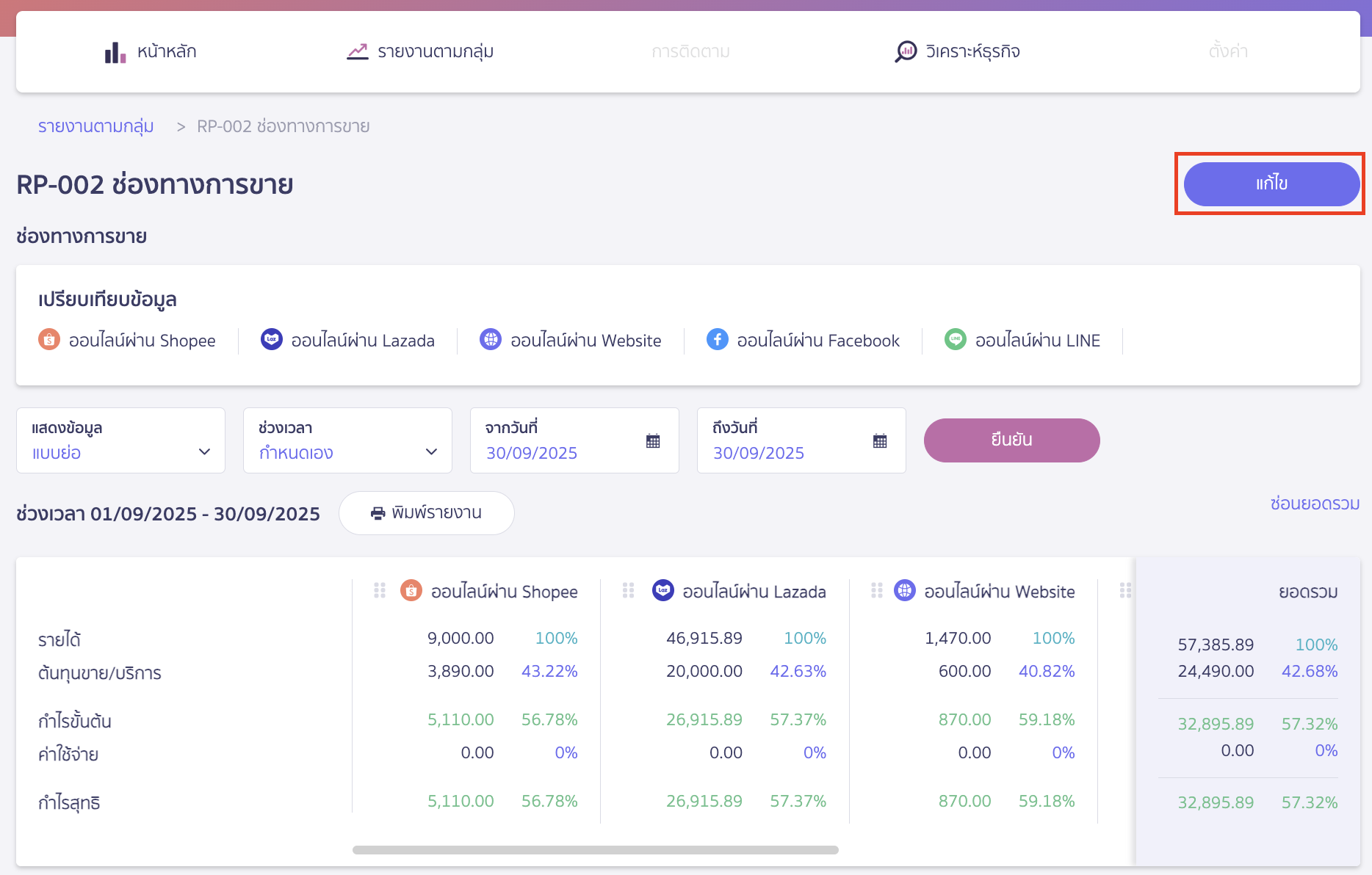
Task: Open the แสดงข้อมูล dropdown showing แบบย่อ
Action: coord(120,440)
